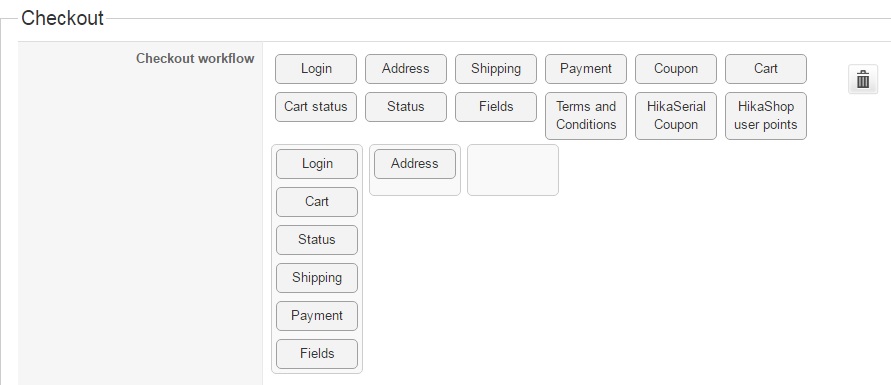Pick the Payment block in top row
This screenshot has width=891, height=385.
pos(586,69)
